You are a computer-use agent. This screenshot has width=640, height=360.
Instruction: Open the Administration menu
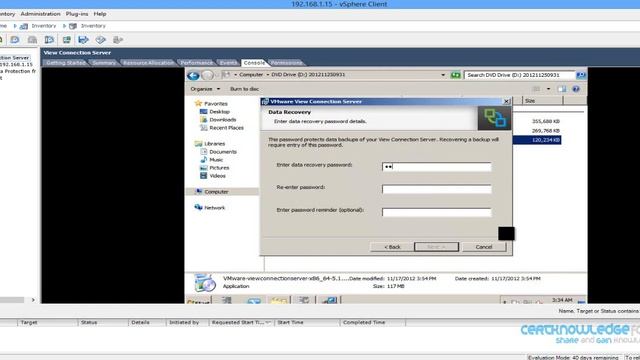coord(40,14)
